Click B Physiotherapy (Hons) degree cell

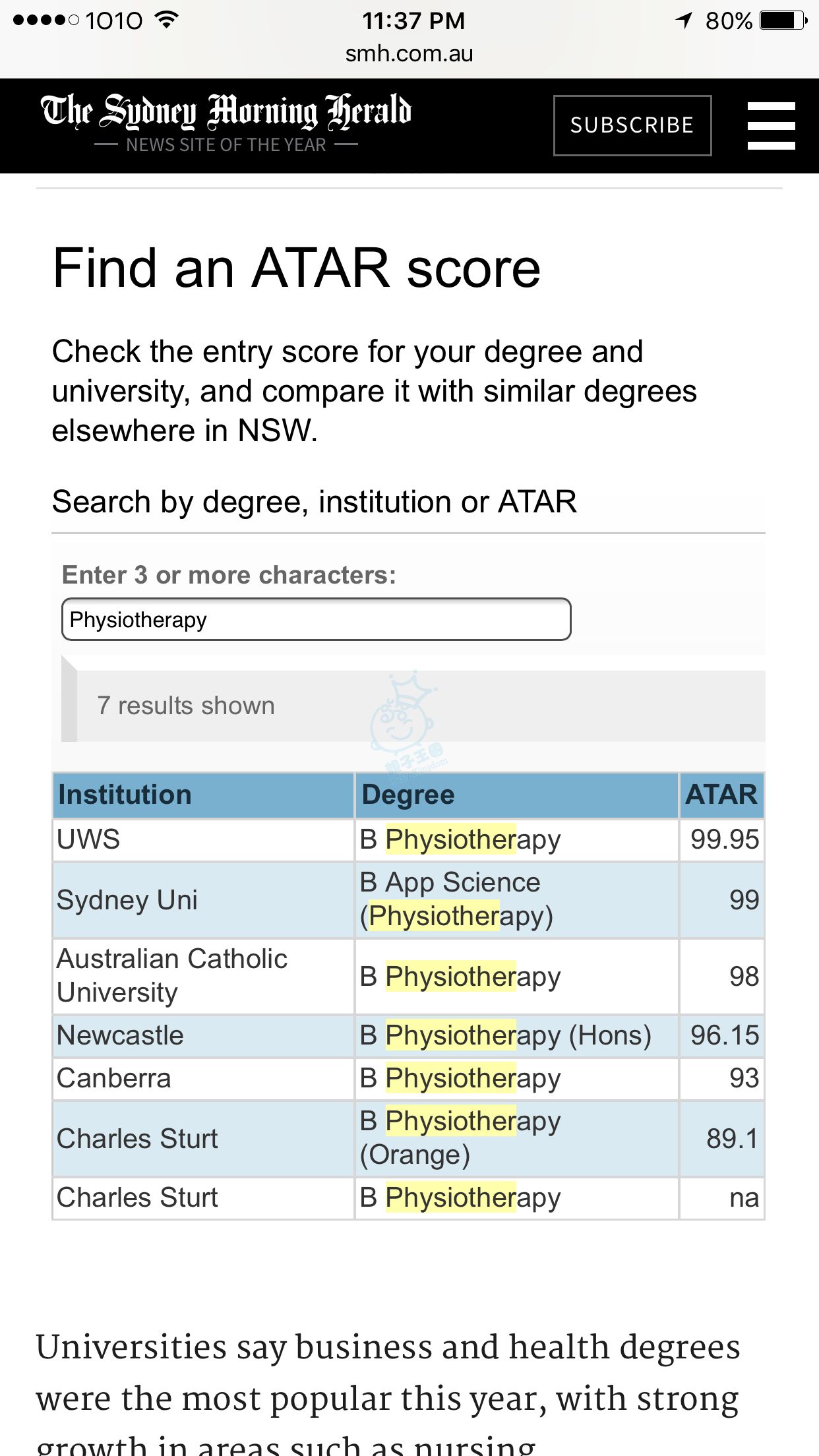click(505, 1035)
